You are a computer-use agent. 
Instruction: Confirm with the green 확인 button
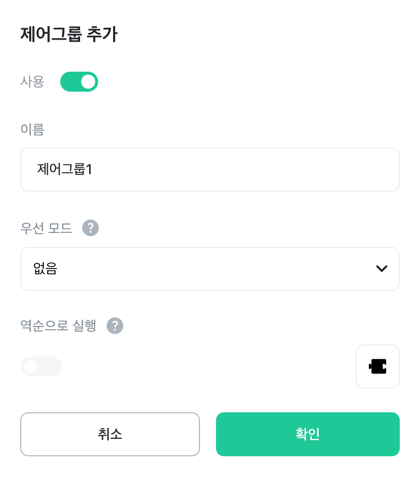click(308, 434)
